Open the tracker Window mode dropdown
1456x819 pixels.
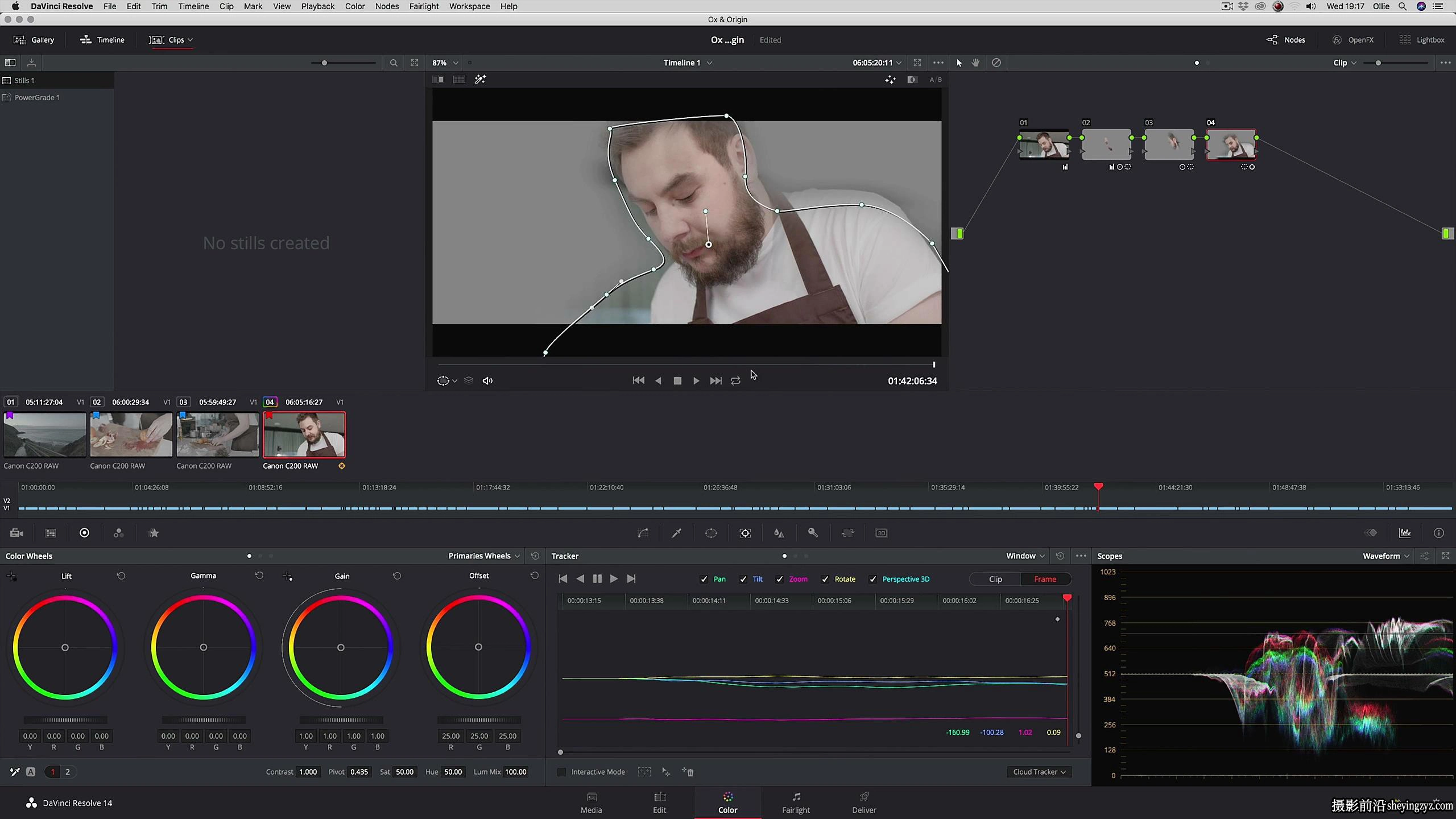[1025, 556]
